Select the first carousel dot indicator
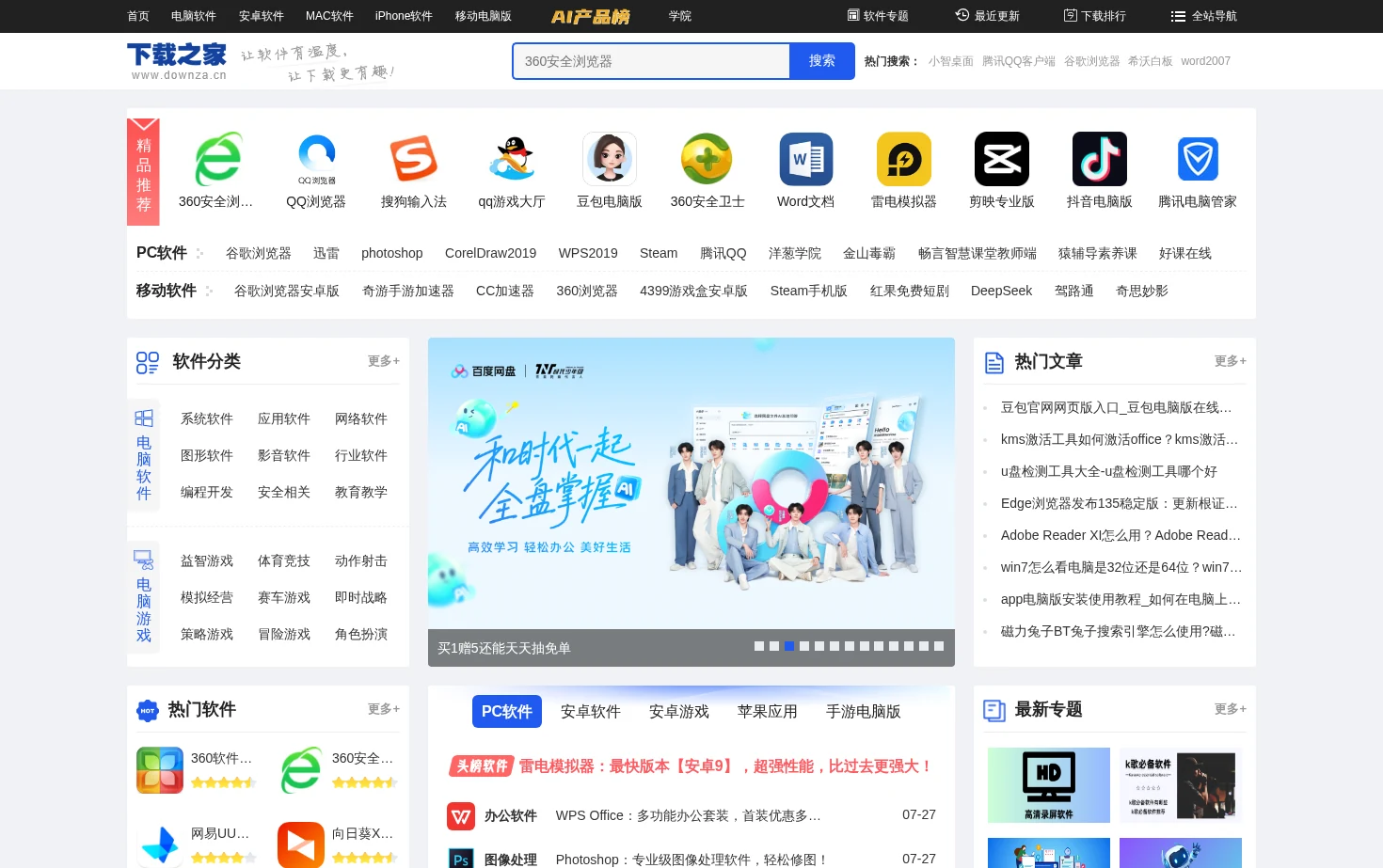The image size is (1383, 868). (759, 646)
